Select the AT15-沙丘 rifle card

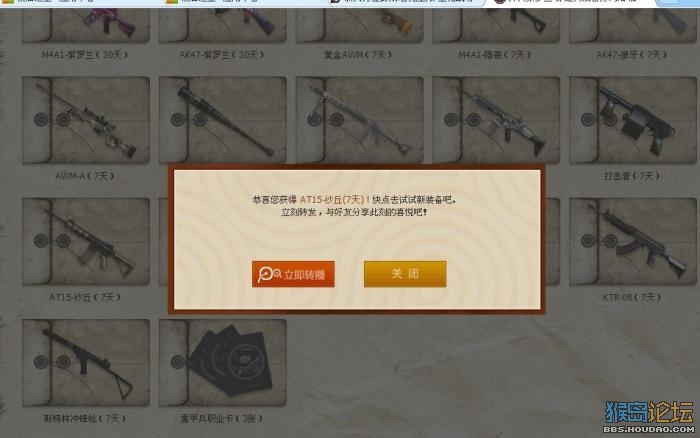pyautogui.click(x=86, y=242)
